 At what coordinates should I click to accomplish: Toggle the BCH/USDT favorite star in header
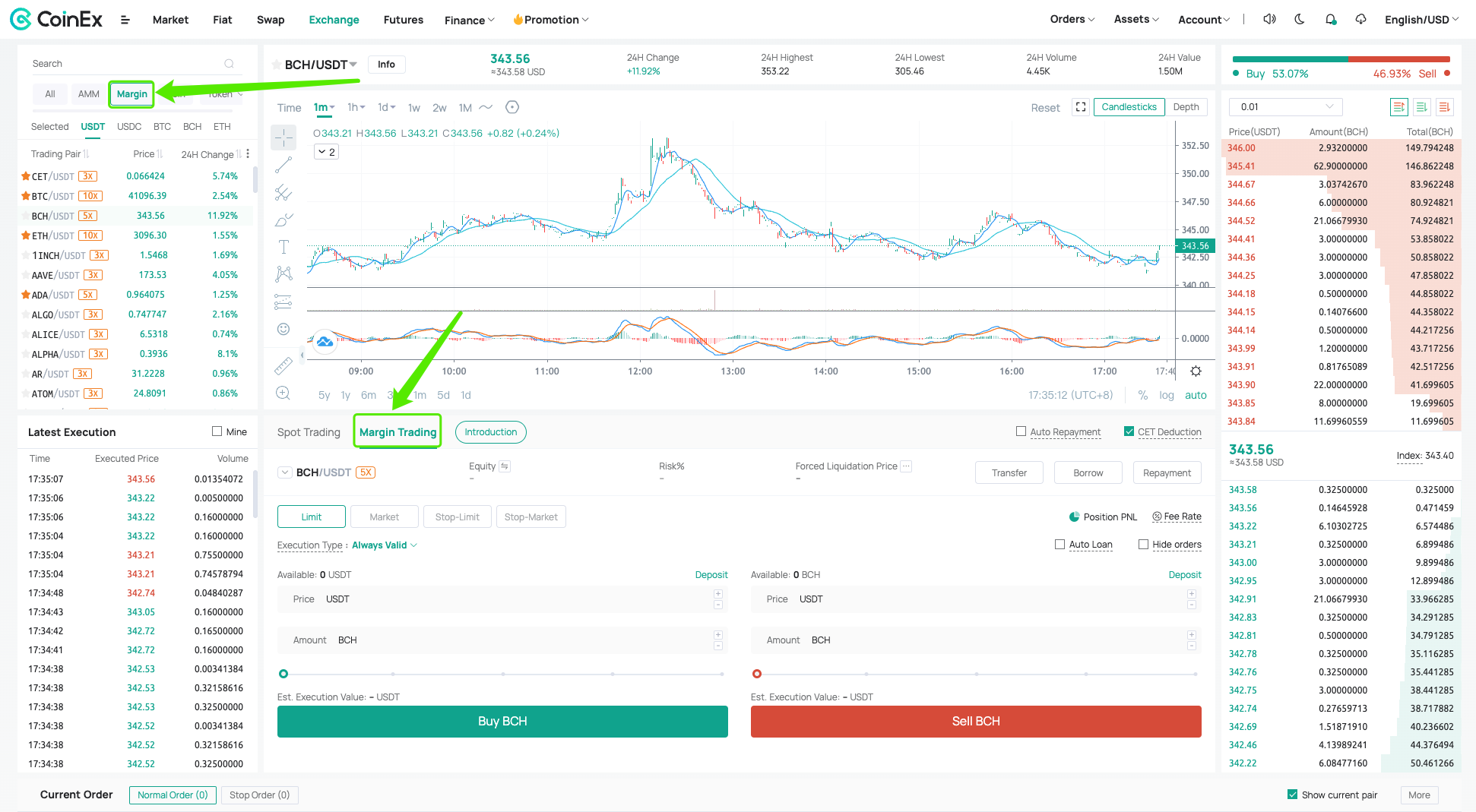coord(277,65)
